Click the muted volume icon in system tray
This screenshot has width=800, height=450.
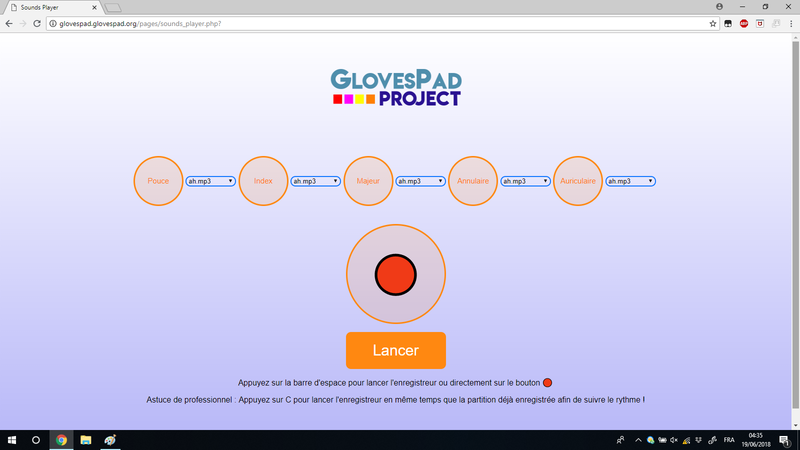click(674, 439)
